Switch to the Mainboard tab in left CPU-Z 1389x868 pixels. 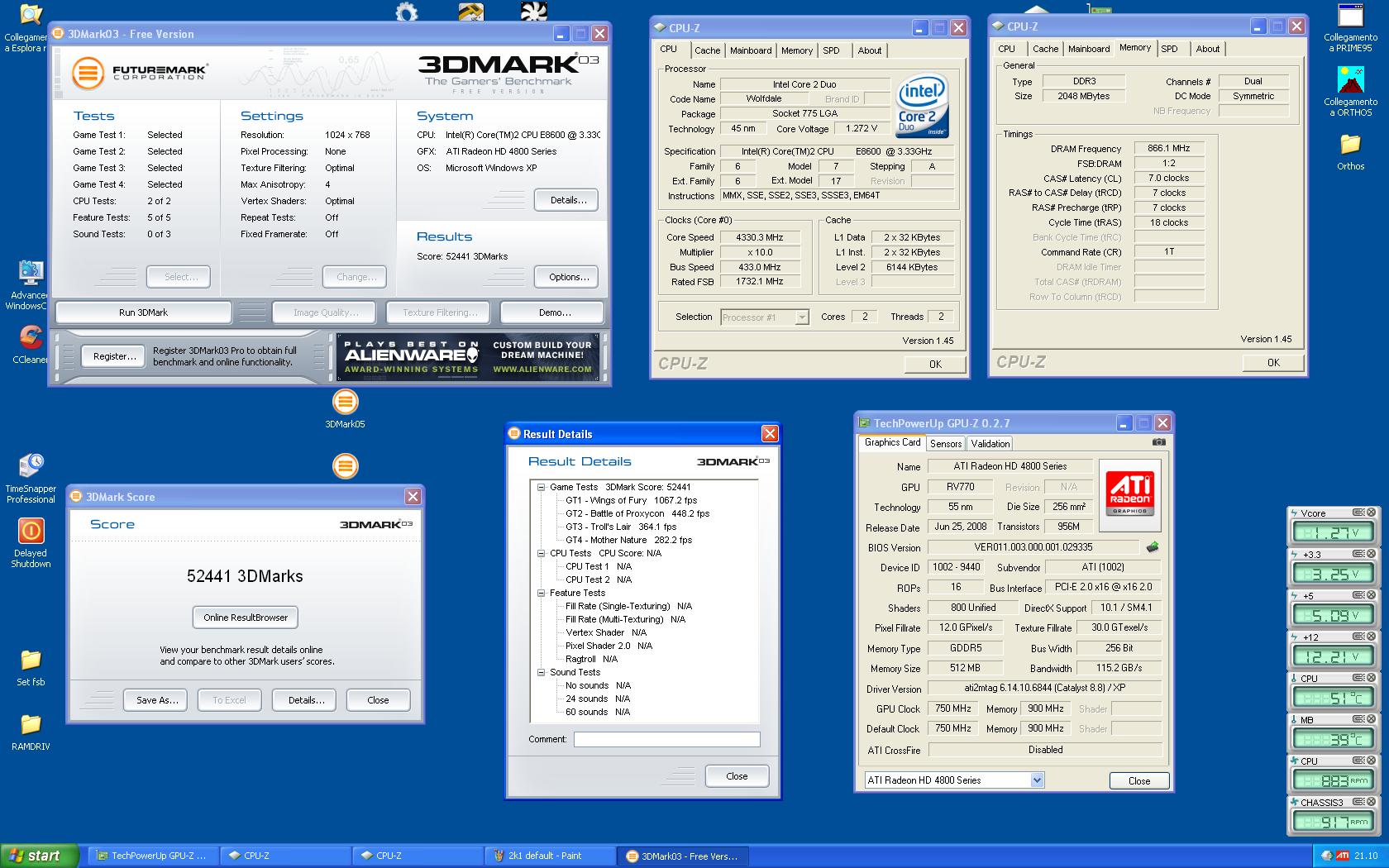[x=751, y=50]
